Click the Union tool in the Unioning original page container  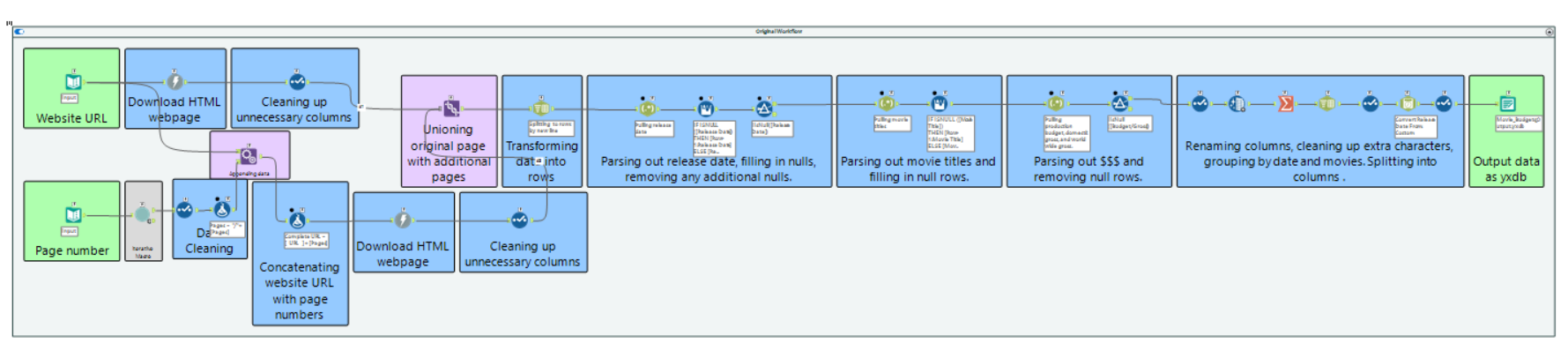(x=451, y=108)
